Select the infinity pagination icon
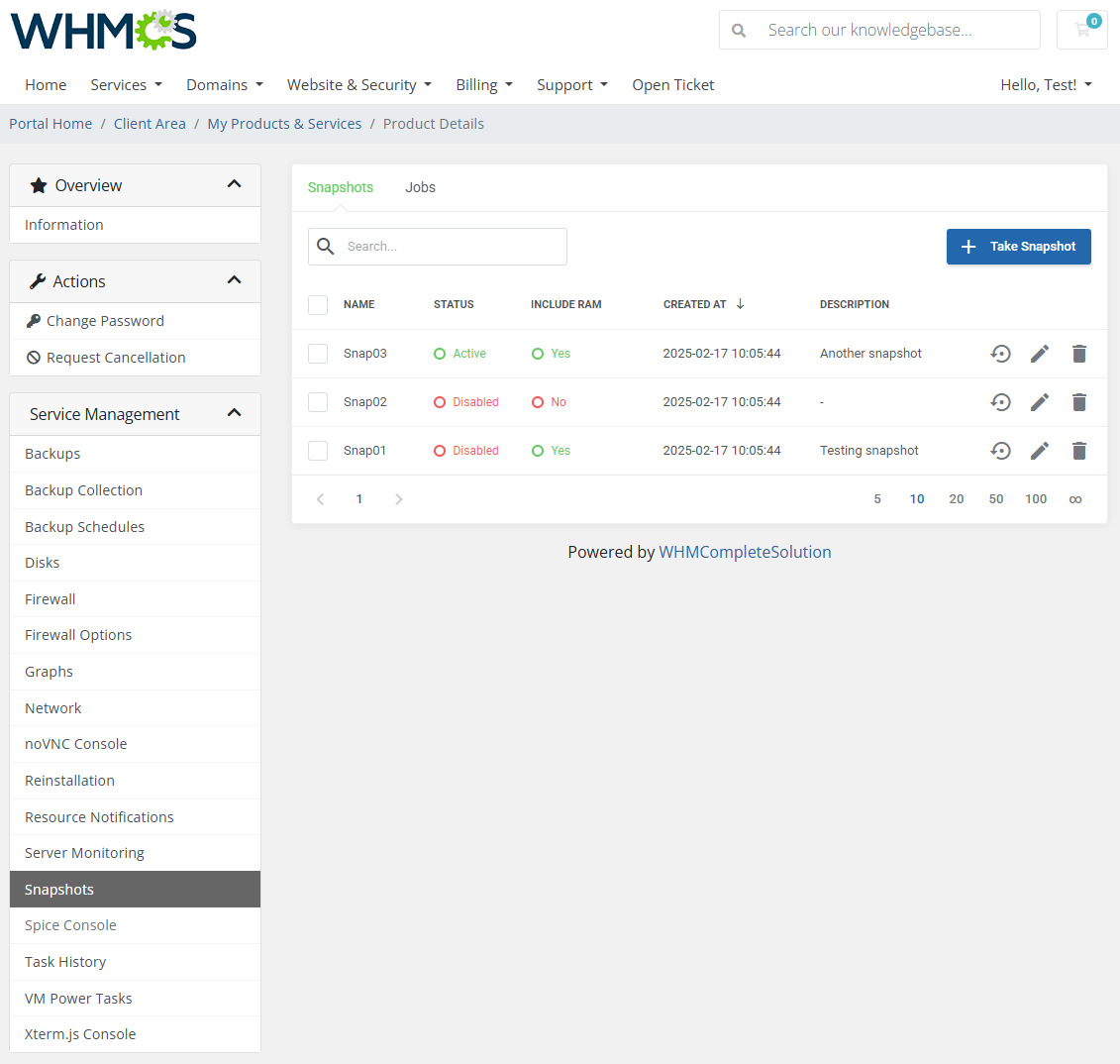This screenshot has width=1120, height=1064. click(1075, 498)
